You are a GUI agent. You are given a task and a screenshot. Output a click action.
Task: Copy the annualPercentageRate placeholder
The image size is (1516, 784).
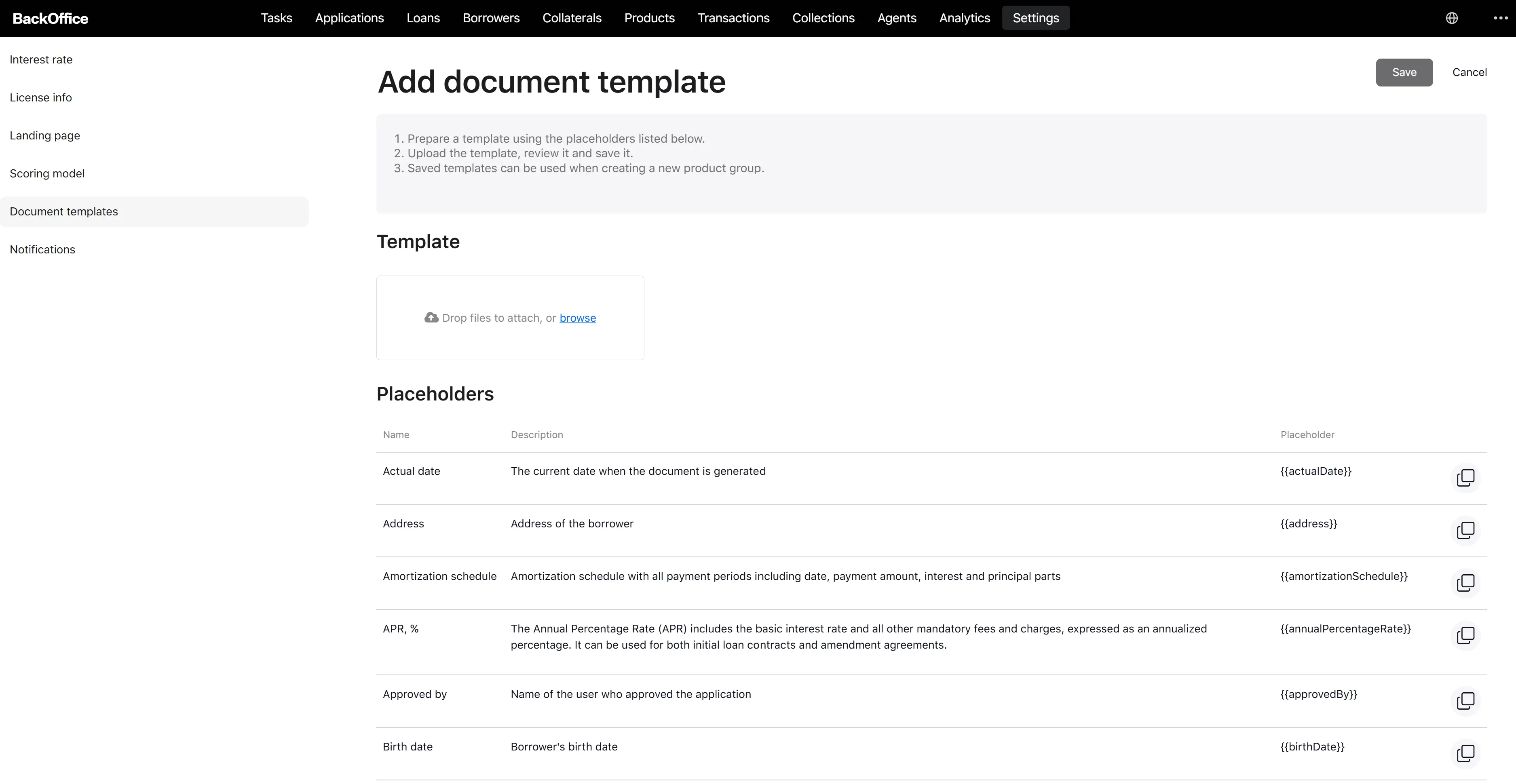[1465, 635]
